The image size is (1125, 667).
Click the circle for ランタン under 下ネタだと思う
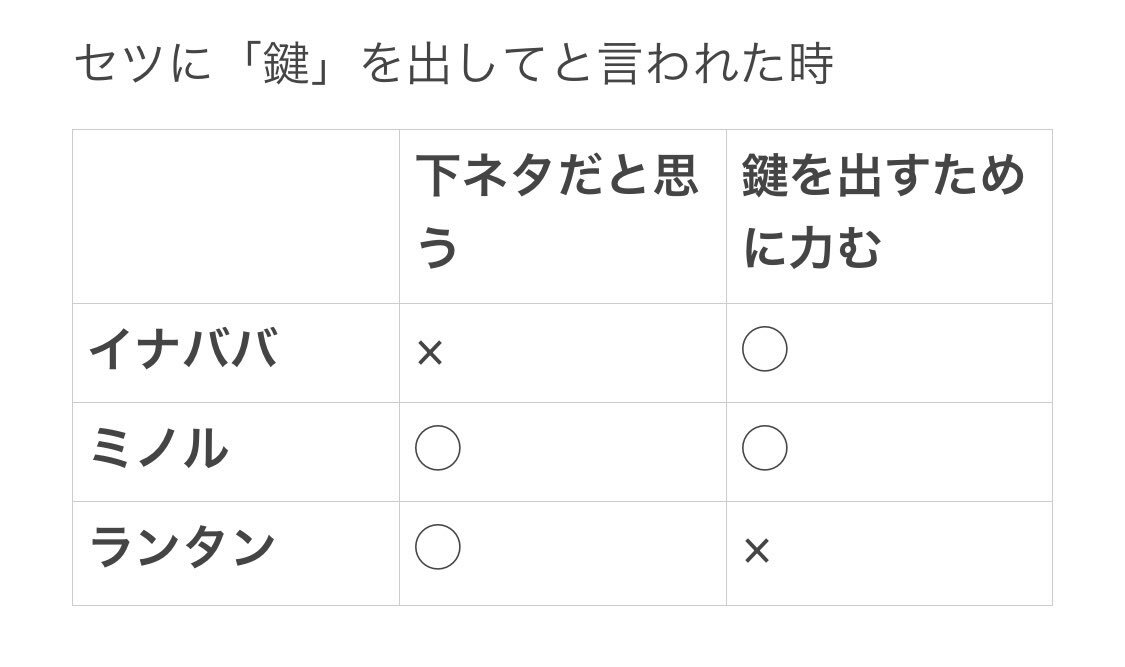click(x=438, y=547)
